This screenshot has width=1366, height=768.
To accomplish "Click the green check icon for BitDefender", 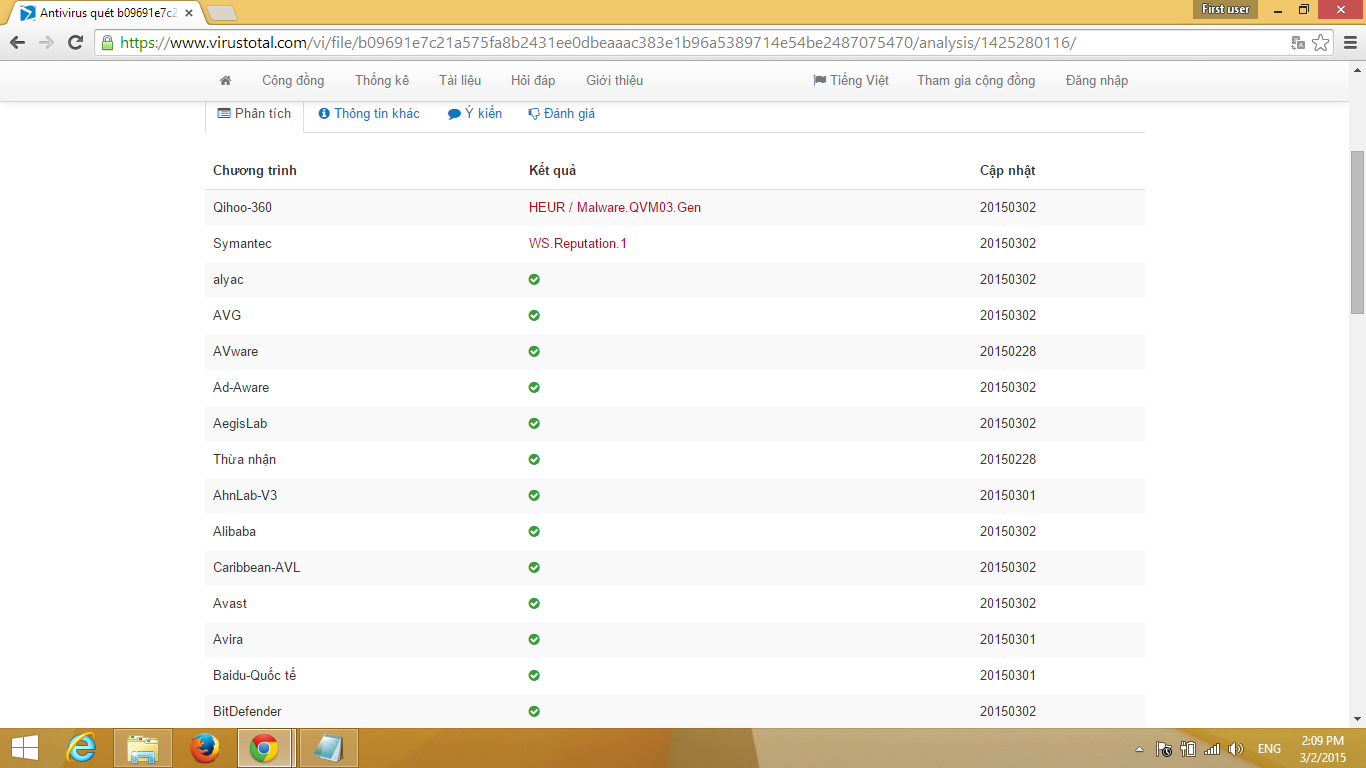I will click(534, 711).
